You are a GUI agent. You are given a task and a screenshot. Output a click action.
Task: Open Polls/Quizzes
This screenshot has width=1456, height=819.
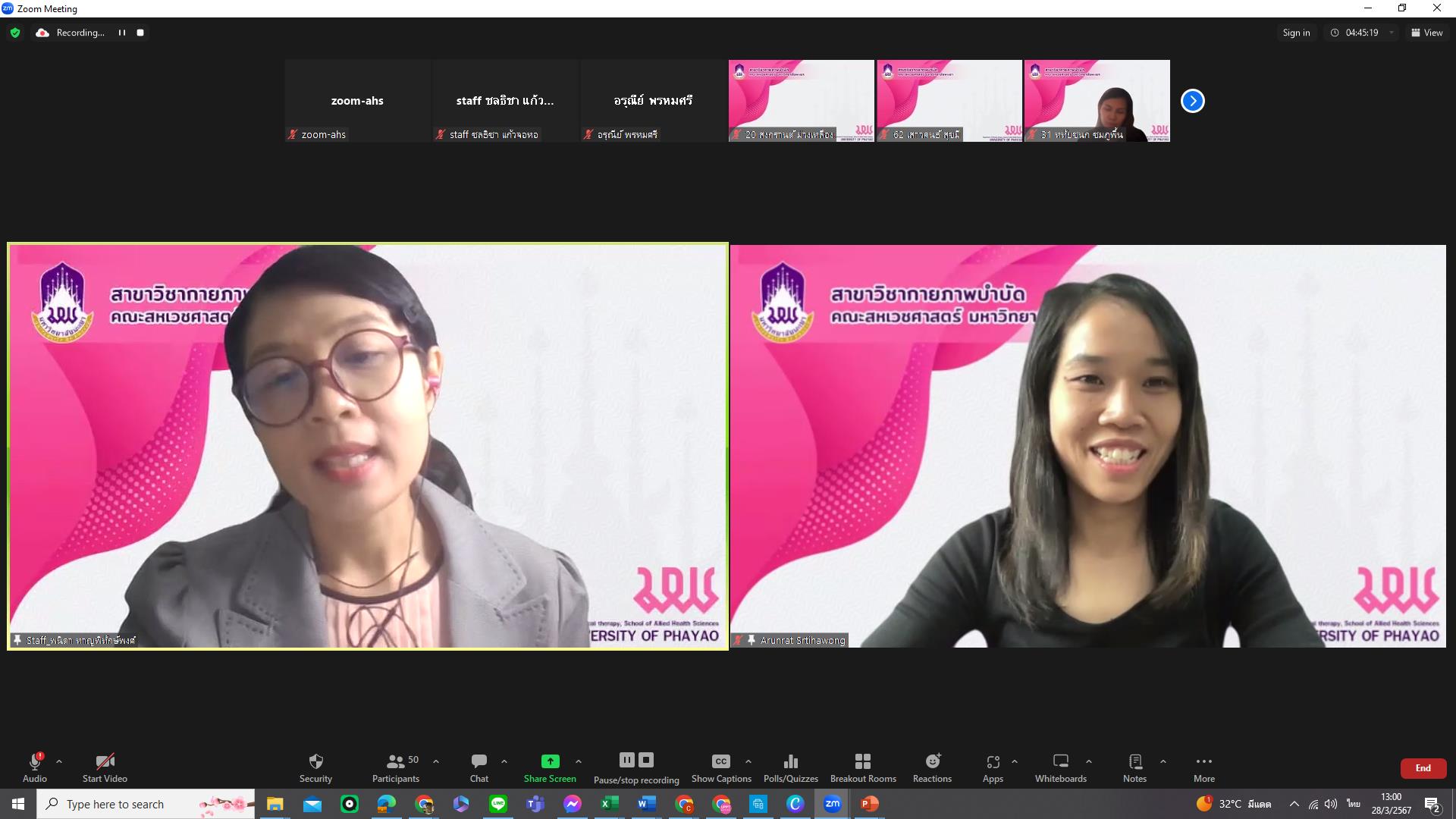point(791,767)
